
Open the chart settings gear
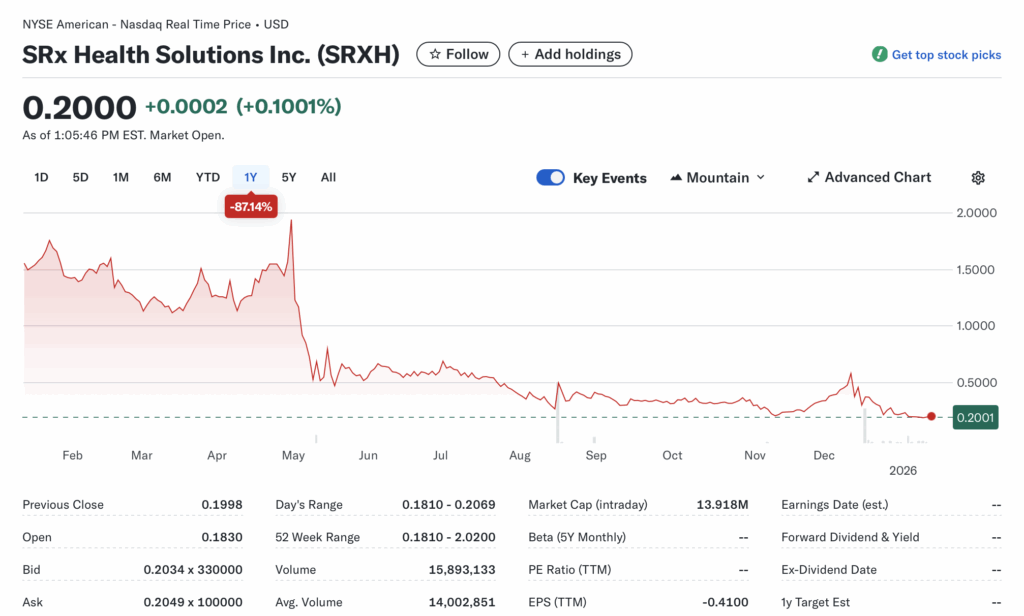[978, 177]
